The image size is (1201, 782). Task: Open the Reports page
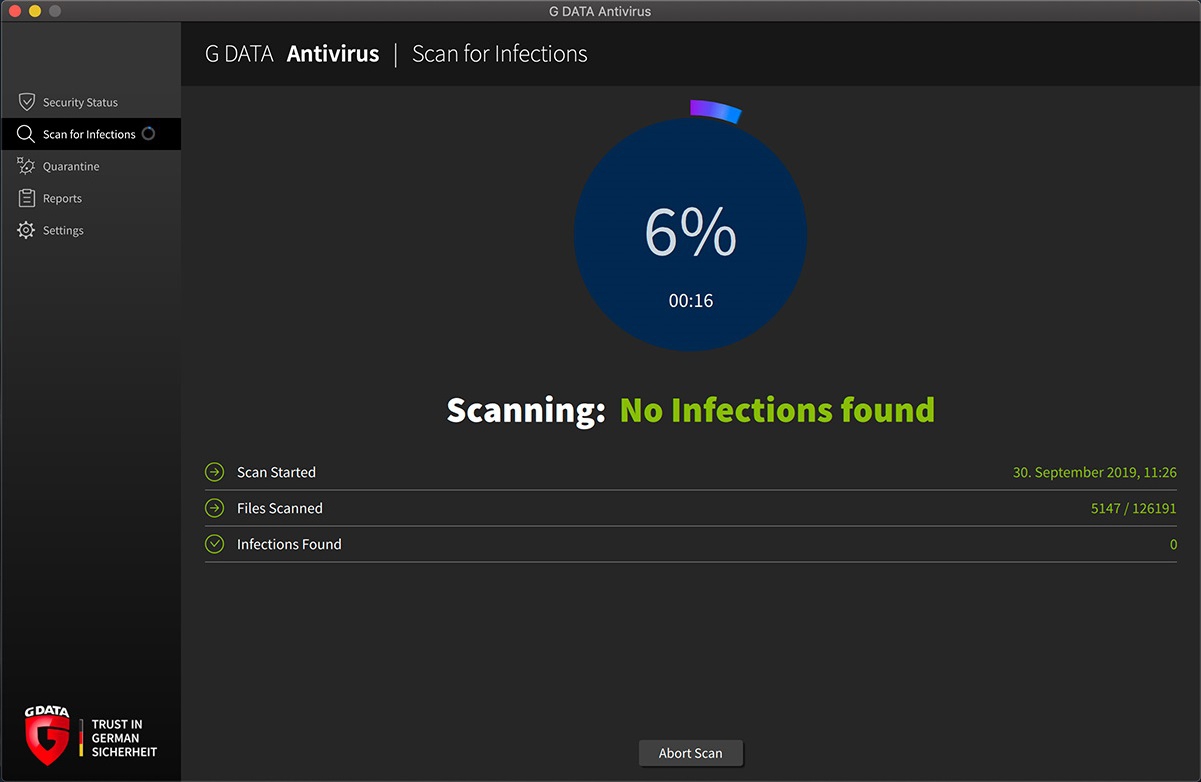click(62, 198)
